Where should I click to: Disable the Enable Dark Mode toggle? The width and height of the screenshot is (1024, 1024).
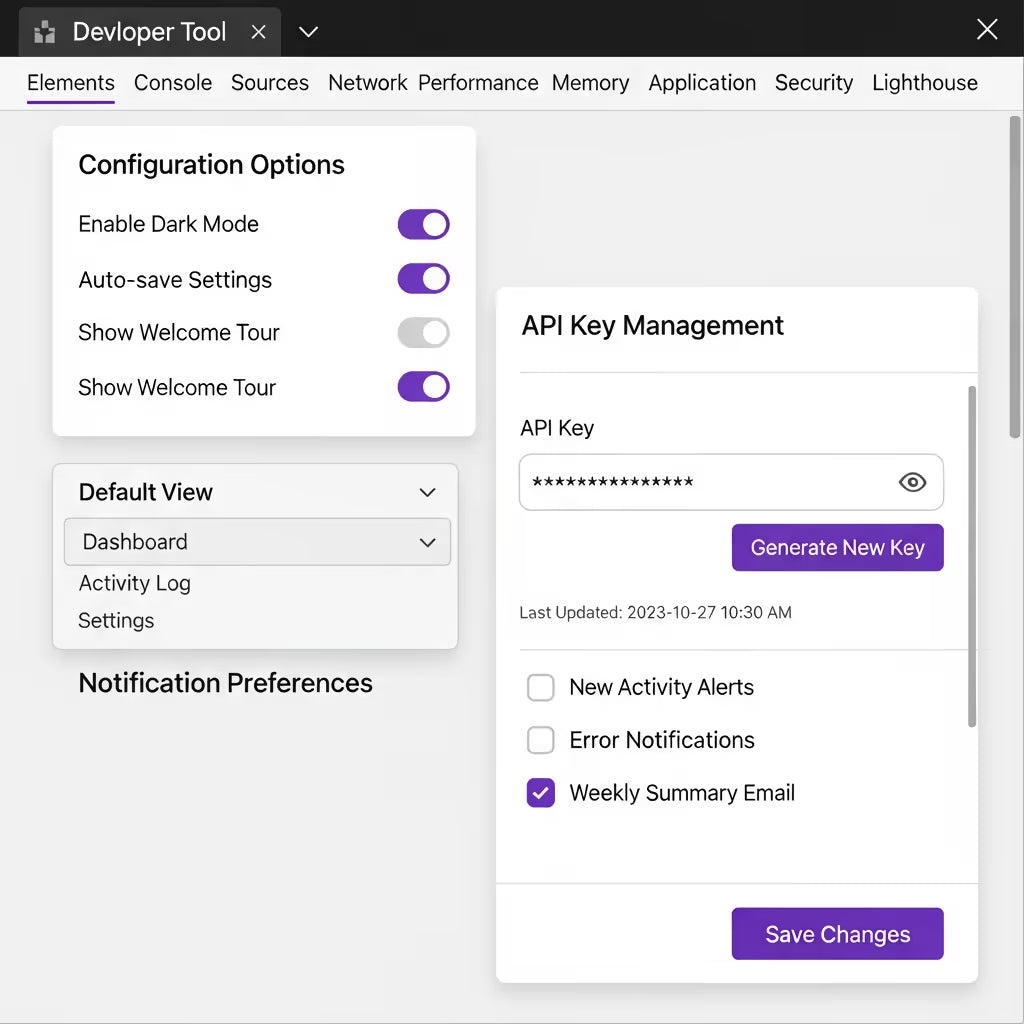click(423, 225)
